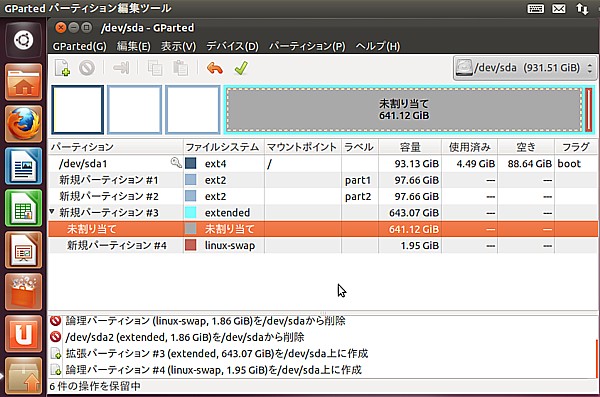
Task: Select 新規パーティション #4 linux-swap row
Action: pyautogui.click(x=323, y=245)
